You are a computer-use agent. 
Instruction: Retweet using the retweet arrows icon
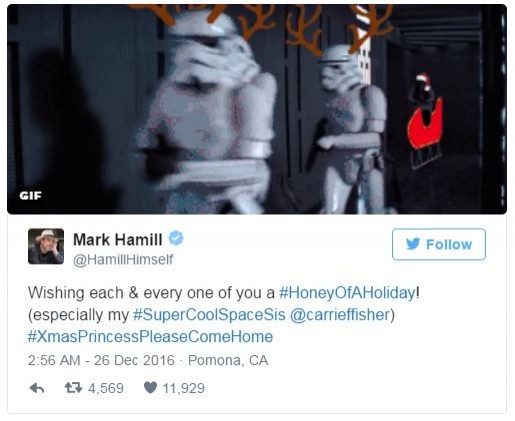[x=73, y=388]
